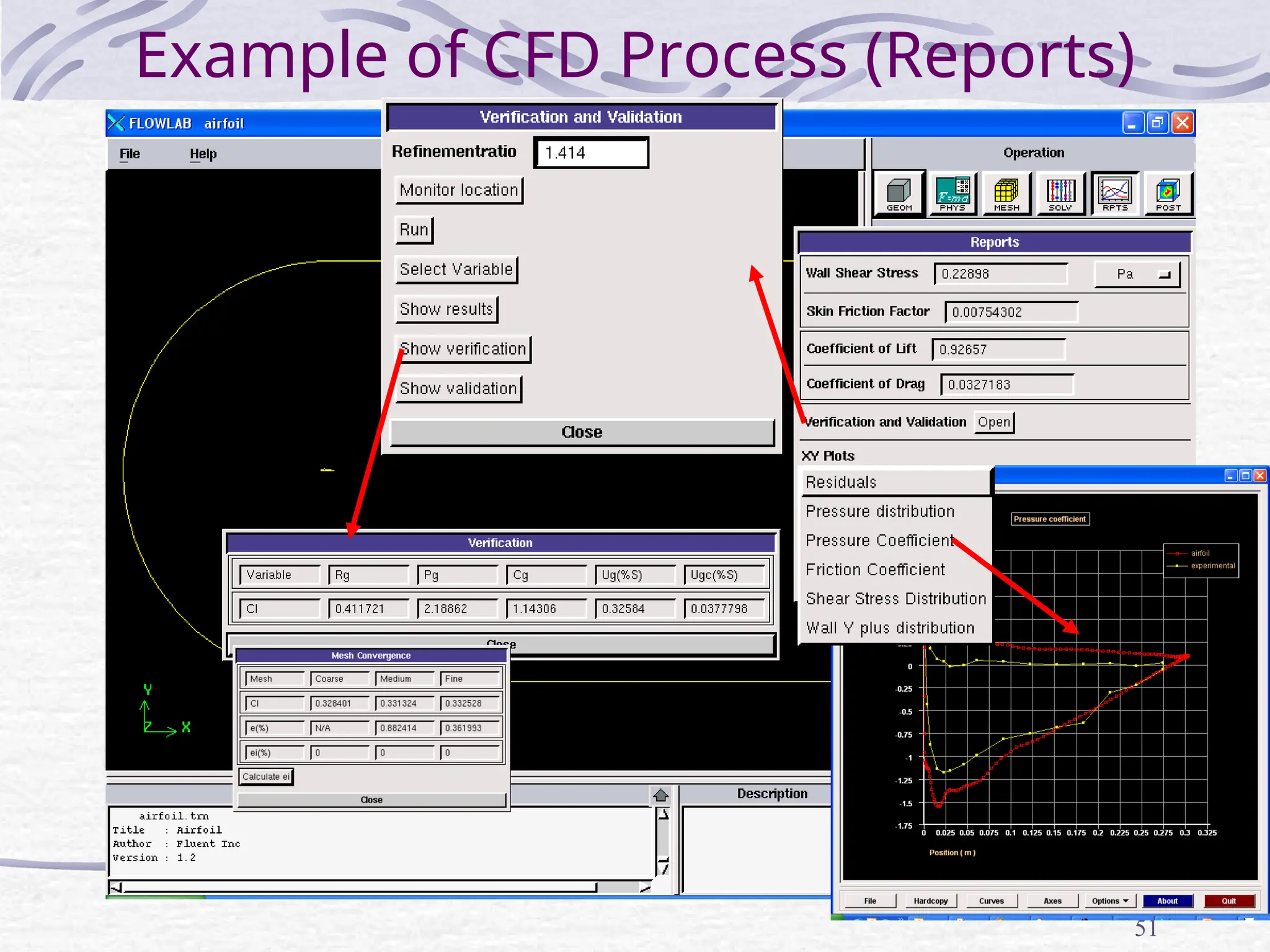Close the FLOWLAB airfoil window
The height and width of the screenshot is (952, 1270).
(1183, 123)
